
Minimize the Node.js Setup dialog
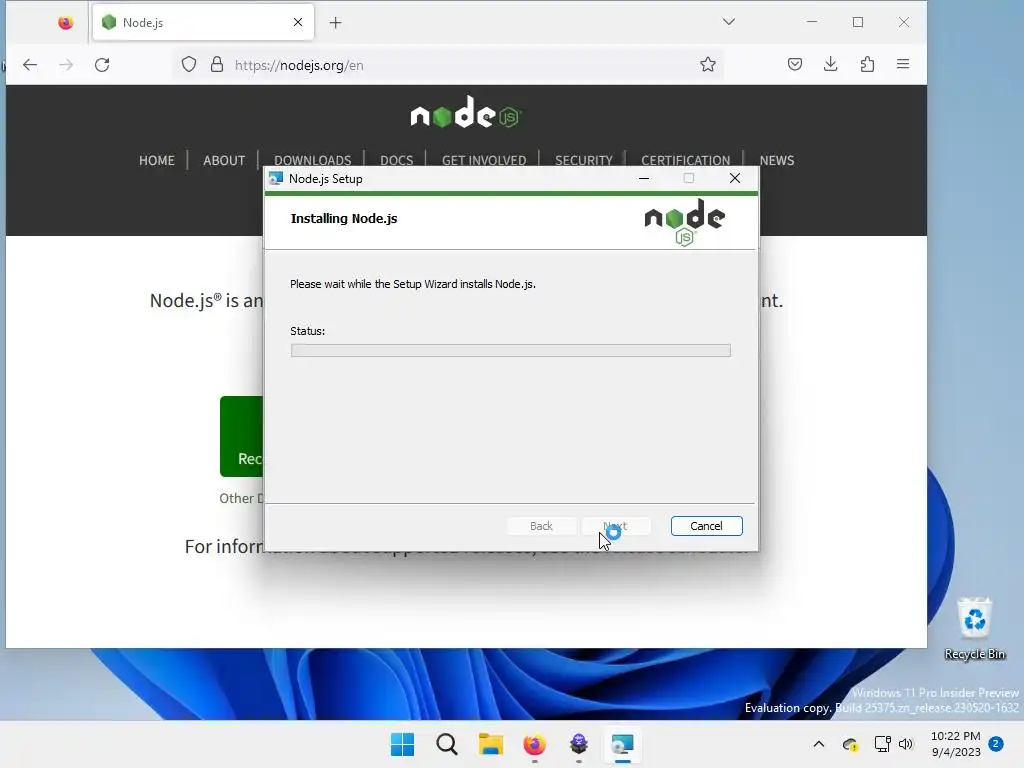pyautogui.click(x=644, y=178)
